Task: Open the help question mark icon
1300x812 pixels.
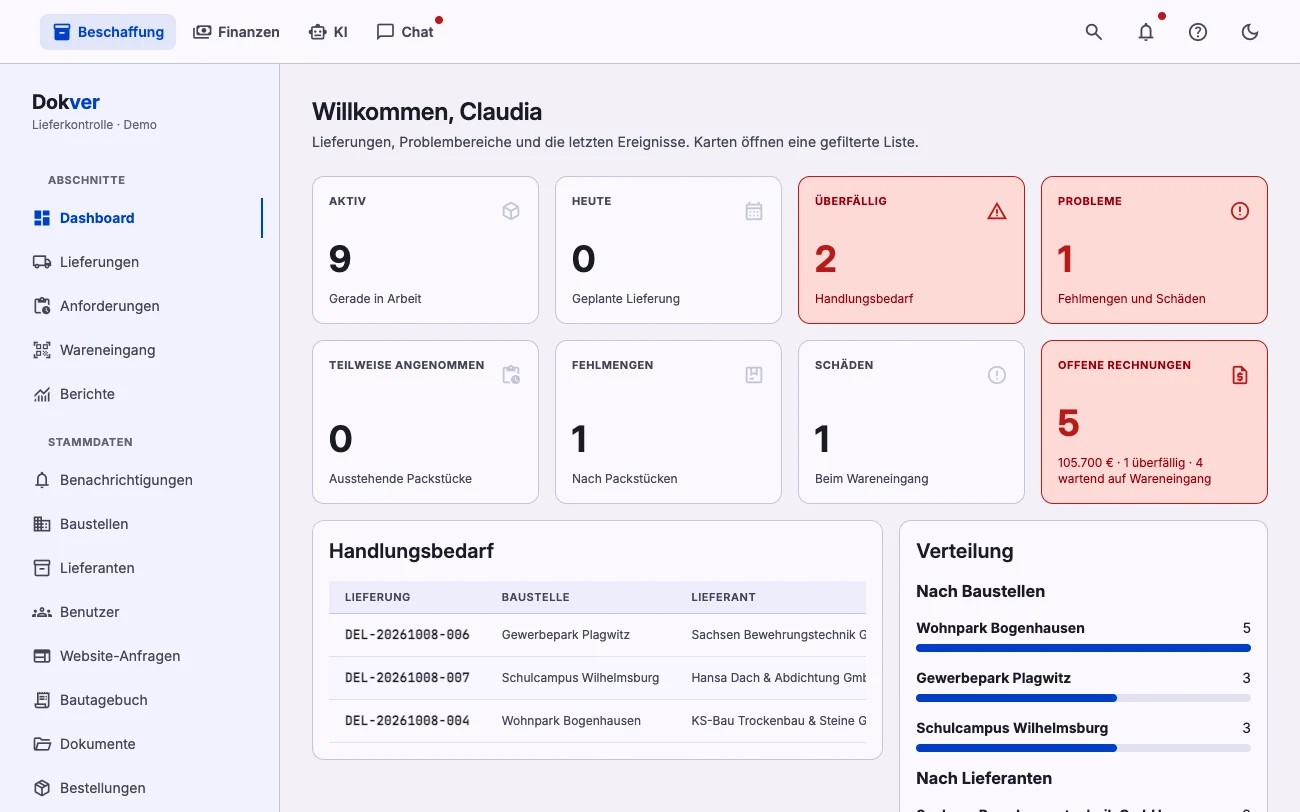Action: coord(1198,32)
